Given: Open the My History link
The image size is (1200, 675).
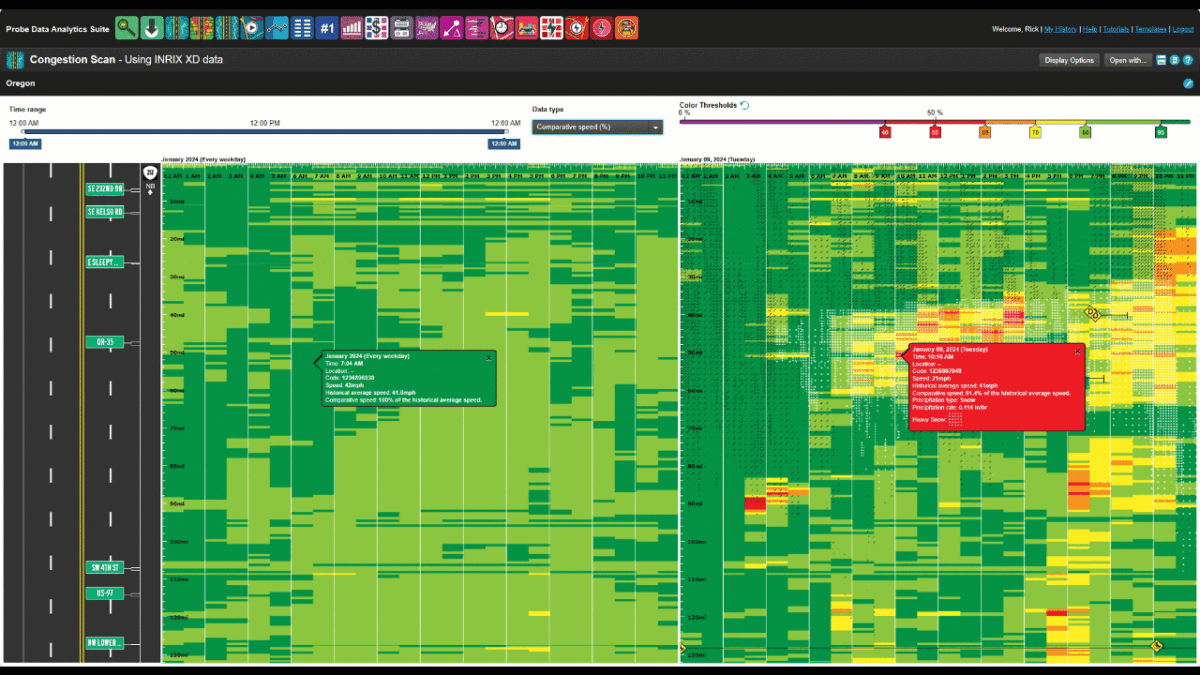Looking at the screenshot, I should coord(1060,29).
